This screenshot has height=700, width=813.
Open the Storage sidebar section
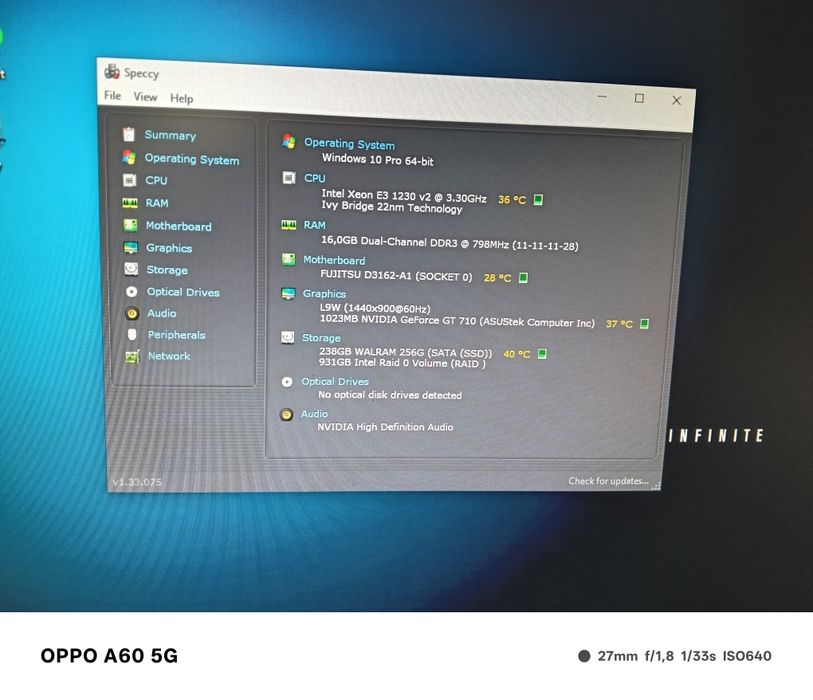[x=167, y=270]
